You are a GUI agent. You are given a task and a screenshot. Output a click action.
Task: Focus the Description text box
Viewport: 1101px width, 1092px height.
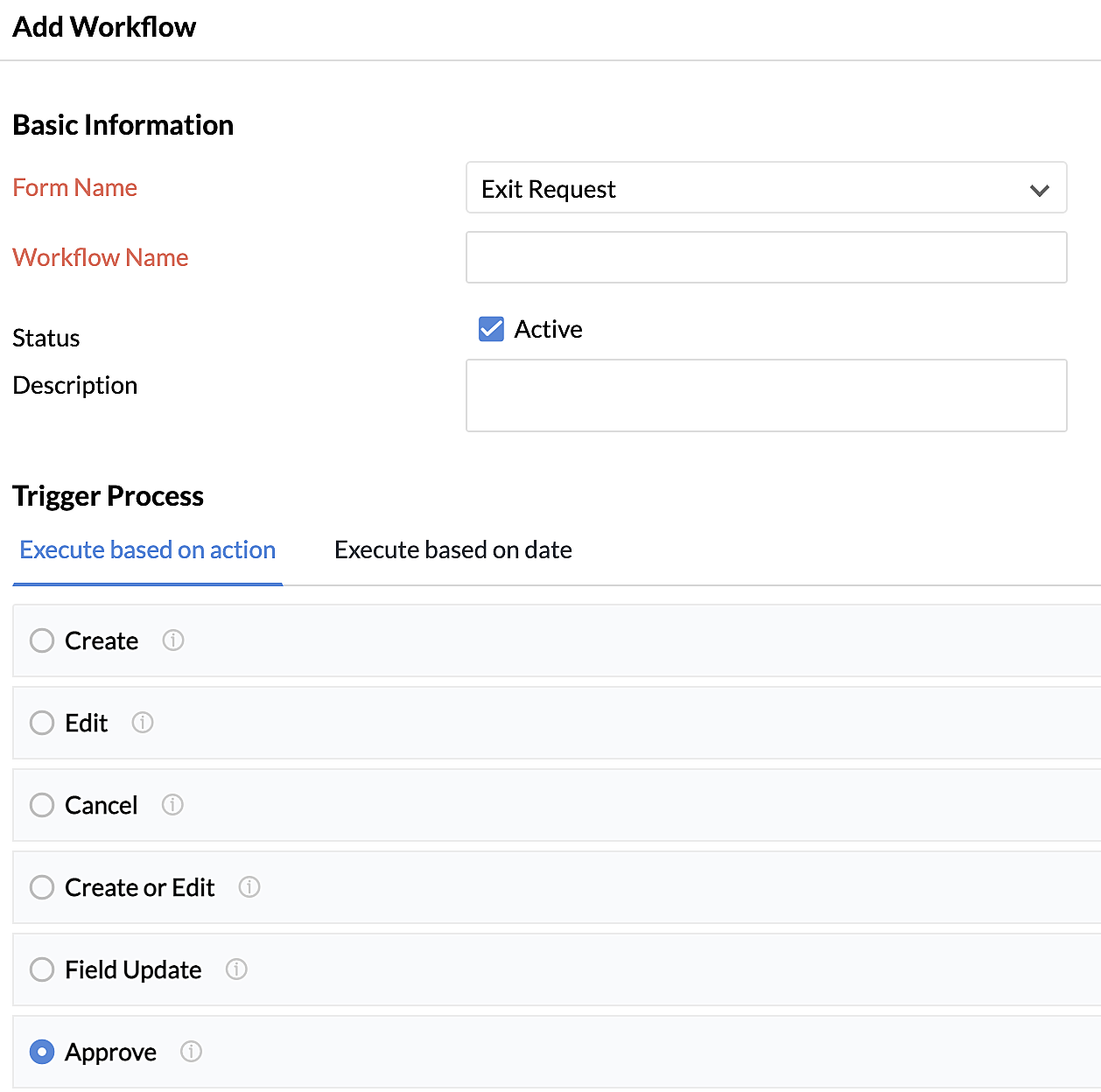tap(766, 395)
